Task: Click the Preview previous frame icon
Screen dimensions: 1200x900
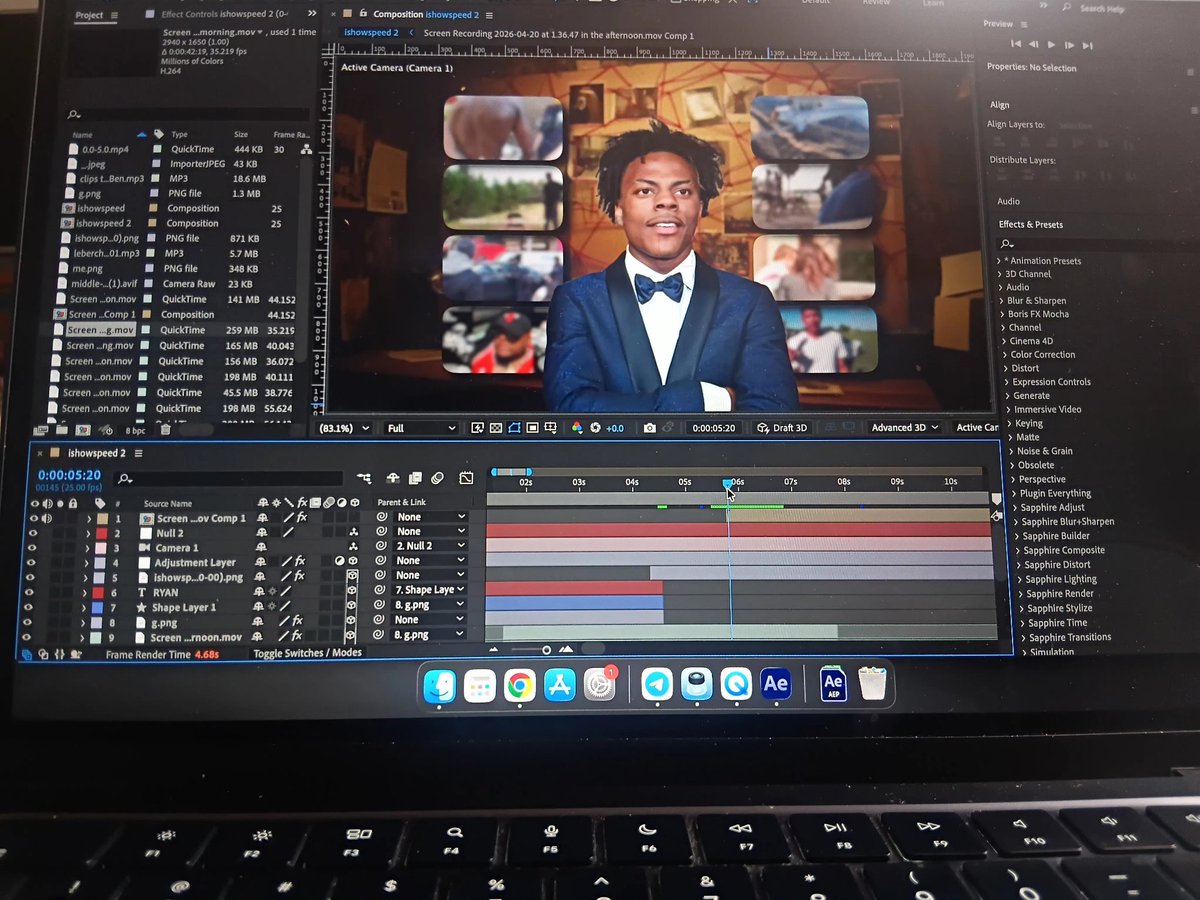Action: coord(1033,44)
